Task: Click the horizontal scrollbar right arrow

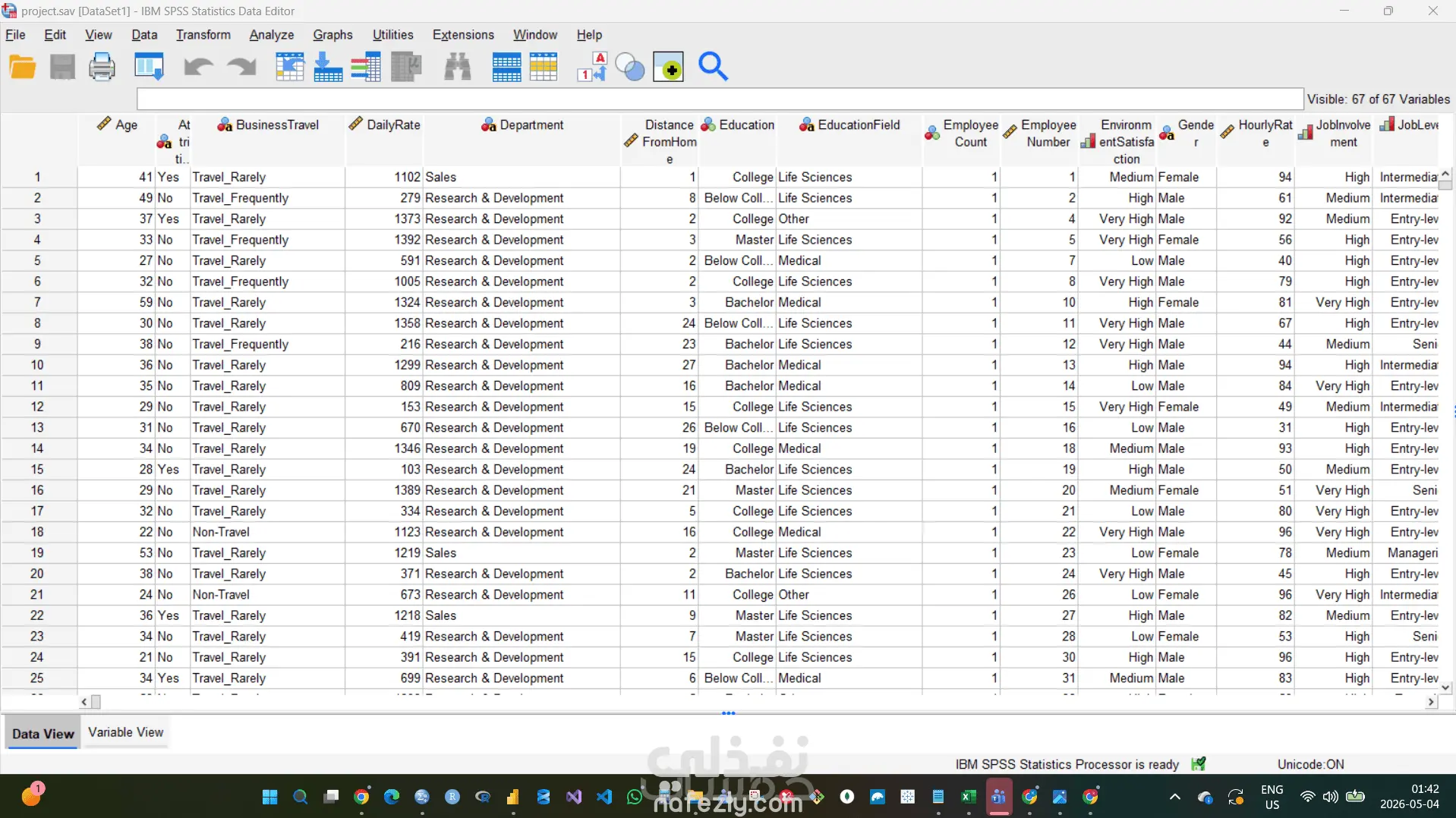Action: (x=1431, y=702)
